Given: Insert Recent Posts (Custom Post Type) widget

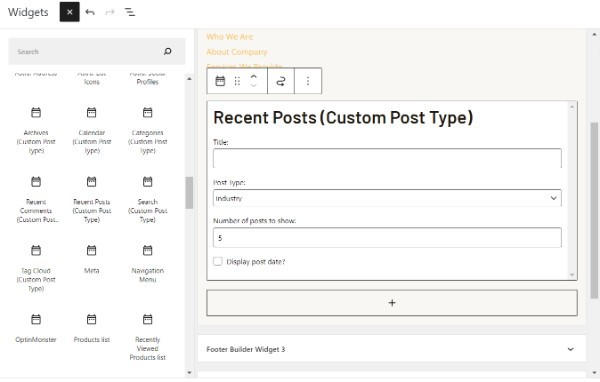Looking at the screenshot, I should click(x=91, y=199).
